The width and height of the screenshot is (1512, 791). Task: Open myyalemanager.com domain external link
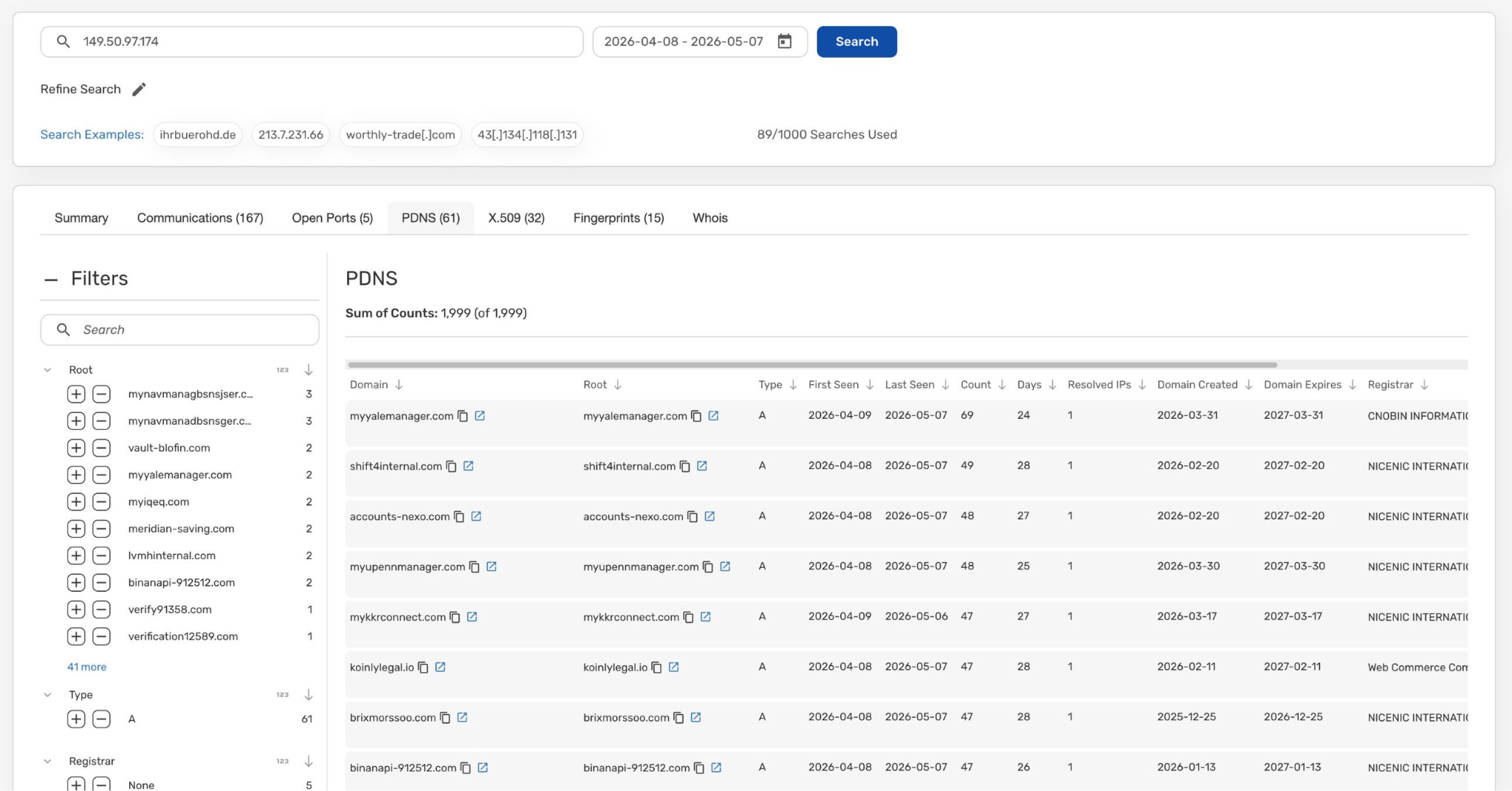[480, 416]
